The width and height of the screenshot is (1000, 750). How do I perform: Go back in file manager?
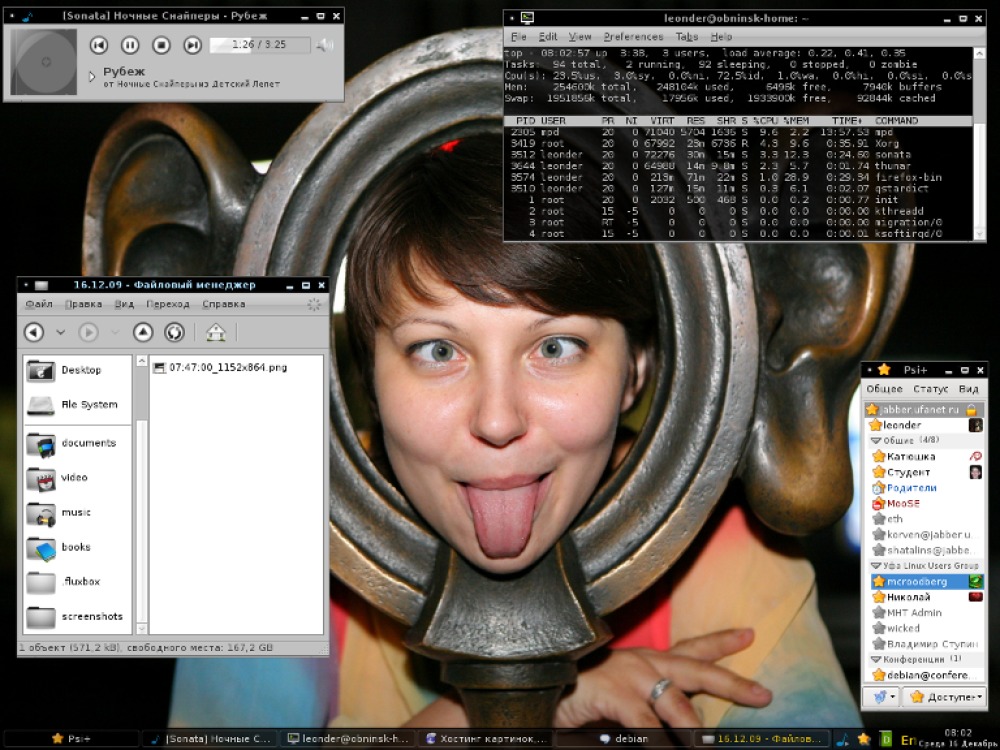coord(34,332)
